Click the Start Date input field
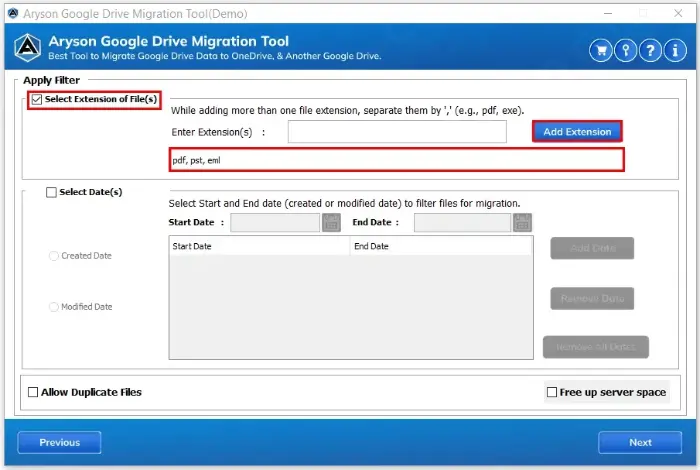This screenshot has width=700, height=470. click(x=275, y=222)
